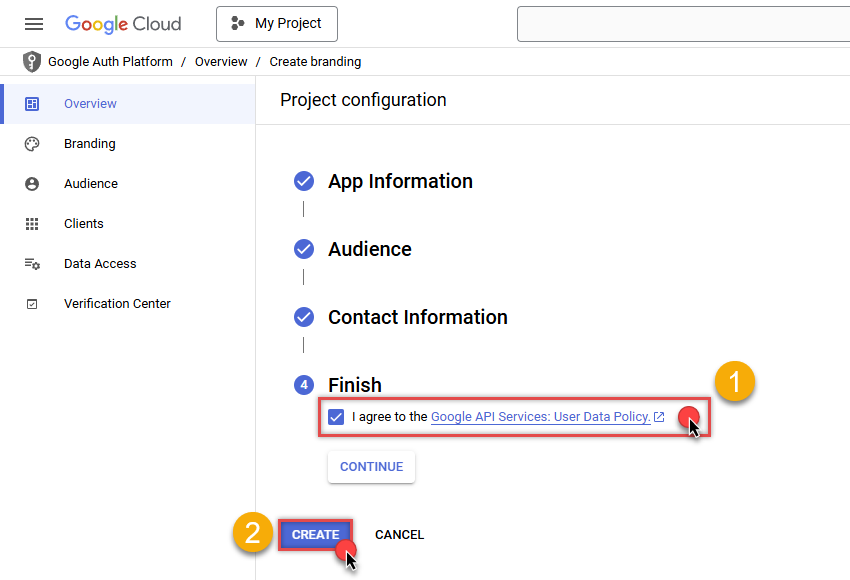This screenshot has width=850, height=580.
Task: Click the CREATE button
Action: coord(315,535)
